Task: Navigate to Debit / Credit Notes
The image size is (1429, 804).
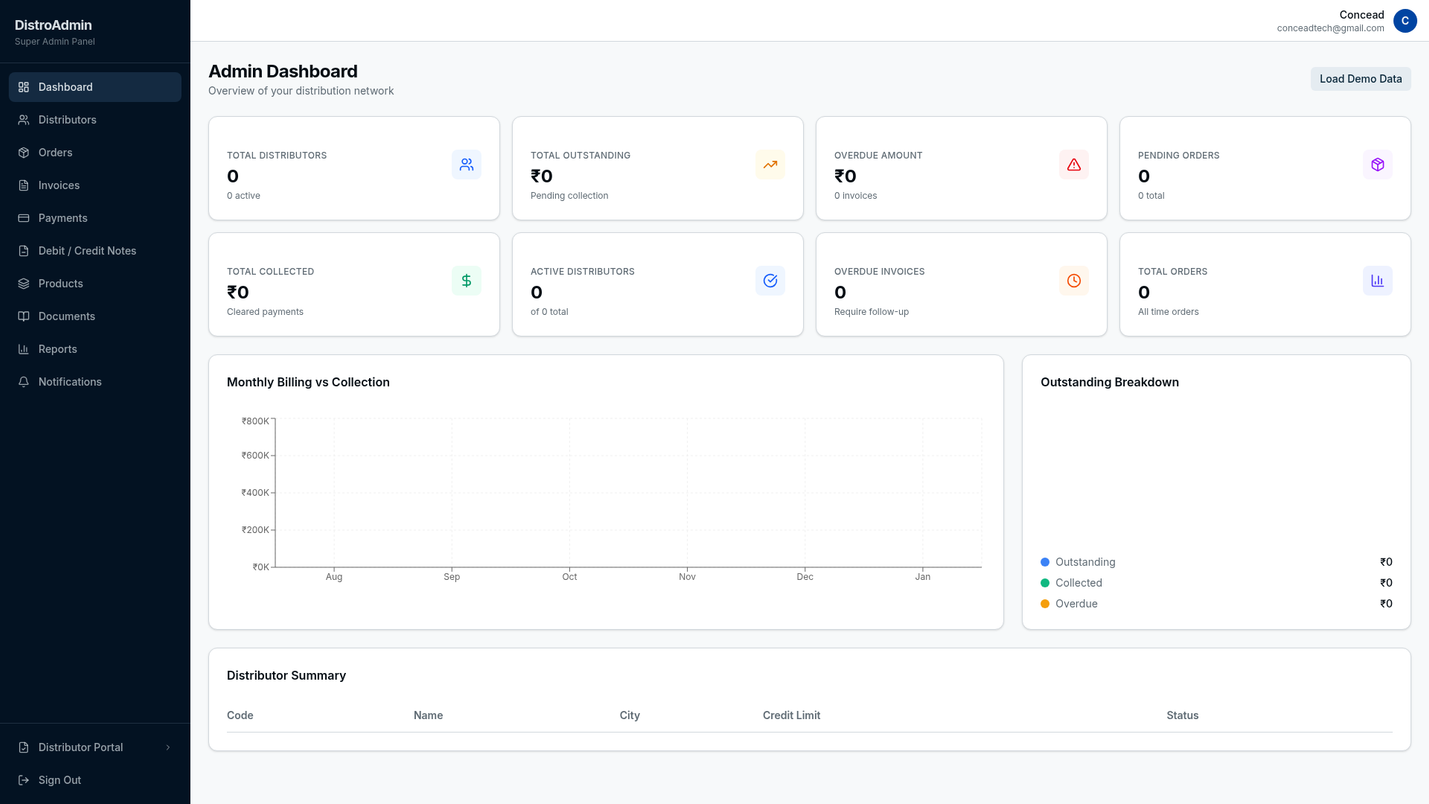Action: click(x=87, y=251)
